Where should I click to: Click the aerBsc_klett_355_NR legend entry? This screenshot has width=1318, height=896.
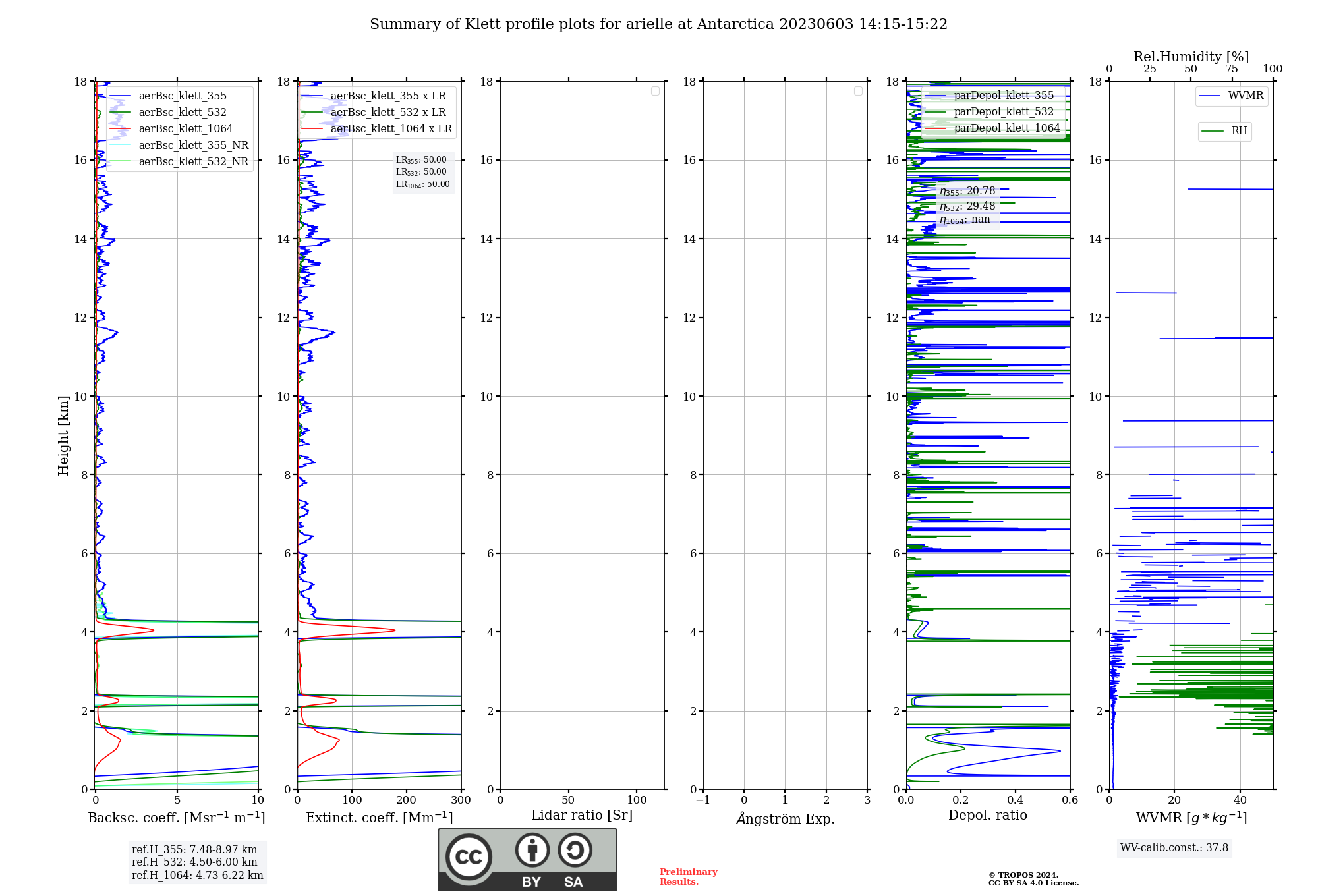(180, 146)
